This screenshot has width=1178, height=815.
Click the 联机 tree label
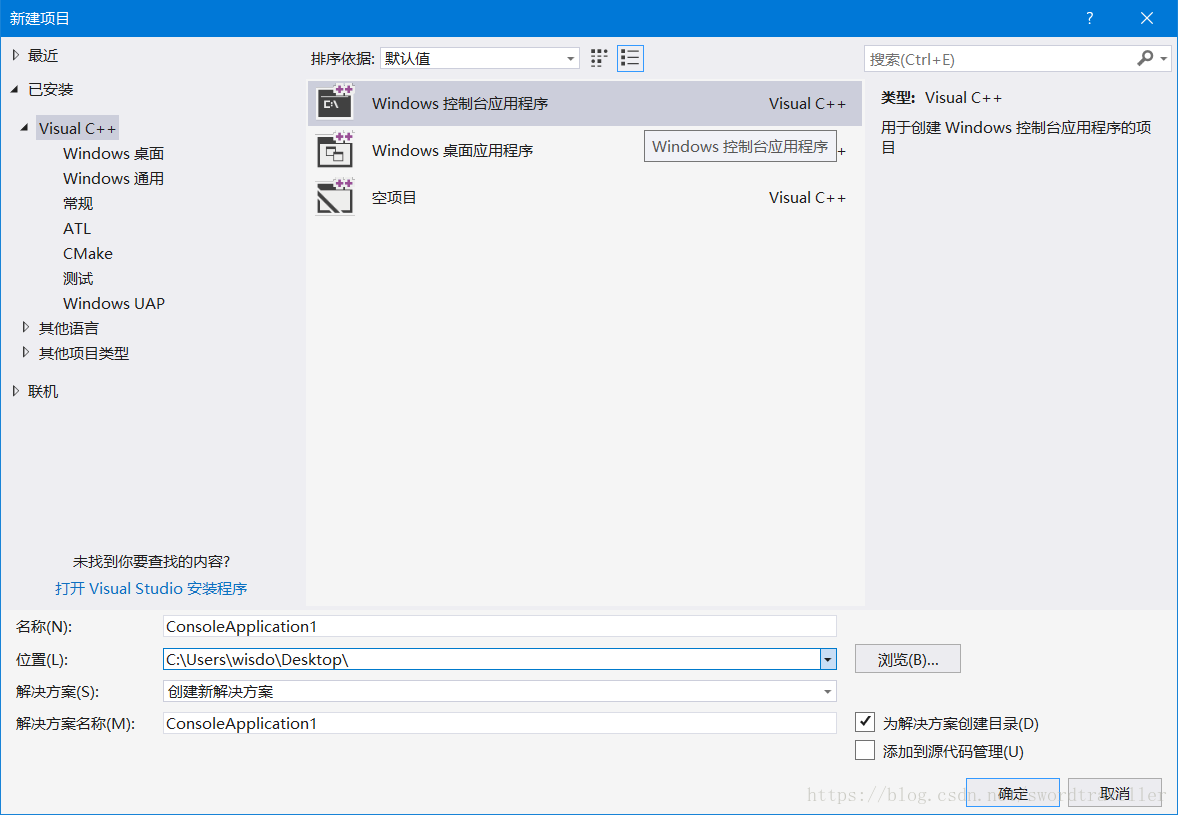click(x=43, y=391)
